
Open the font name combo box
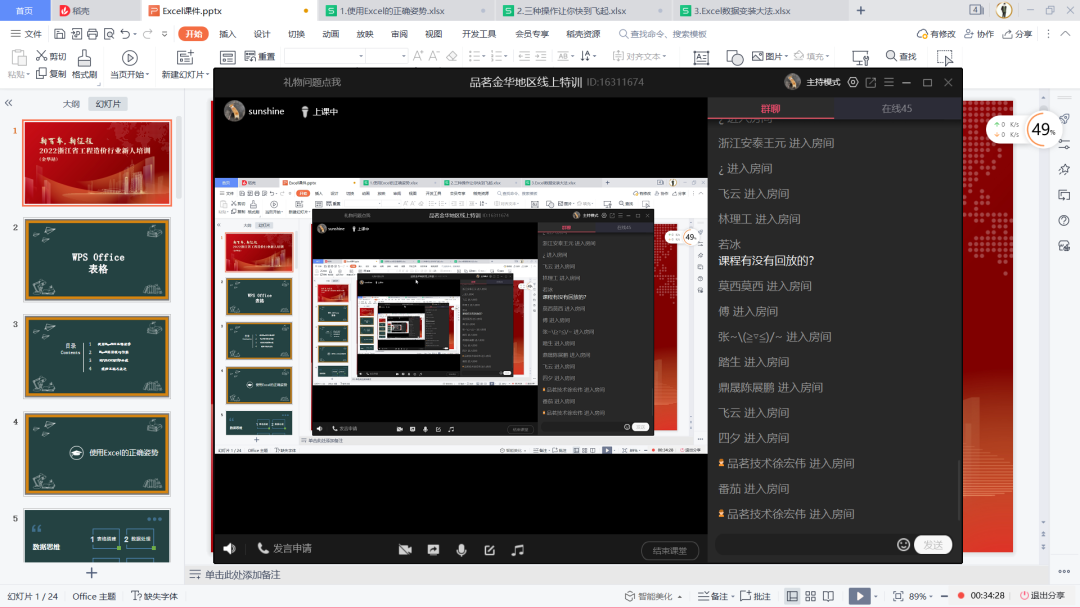[324, 56]
